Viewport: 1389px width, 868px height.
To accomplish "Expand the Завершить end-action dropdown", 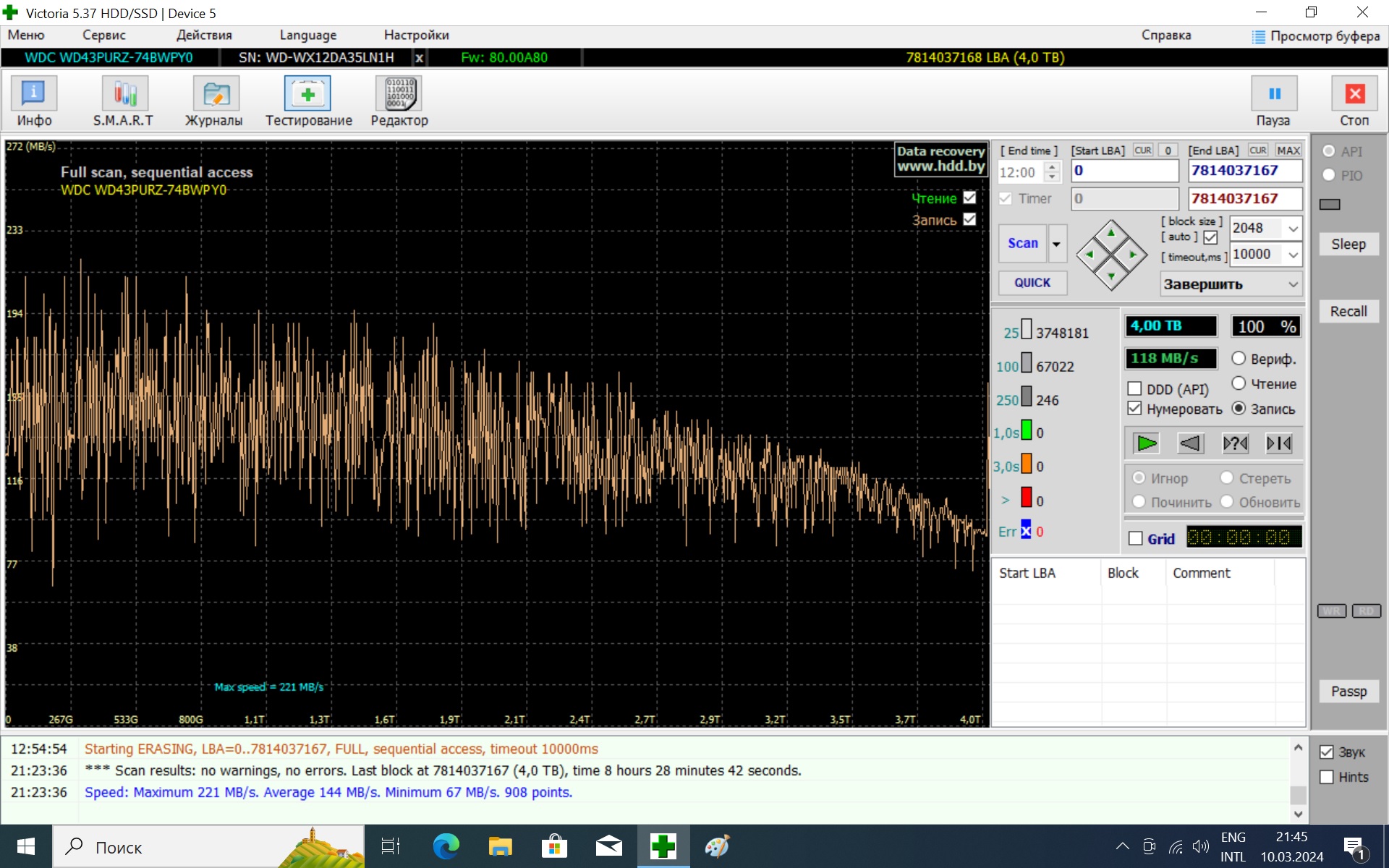I will point(1292,284).
